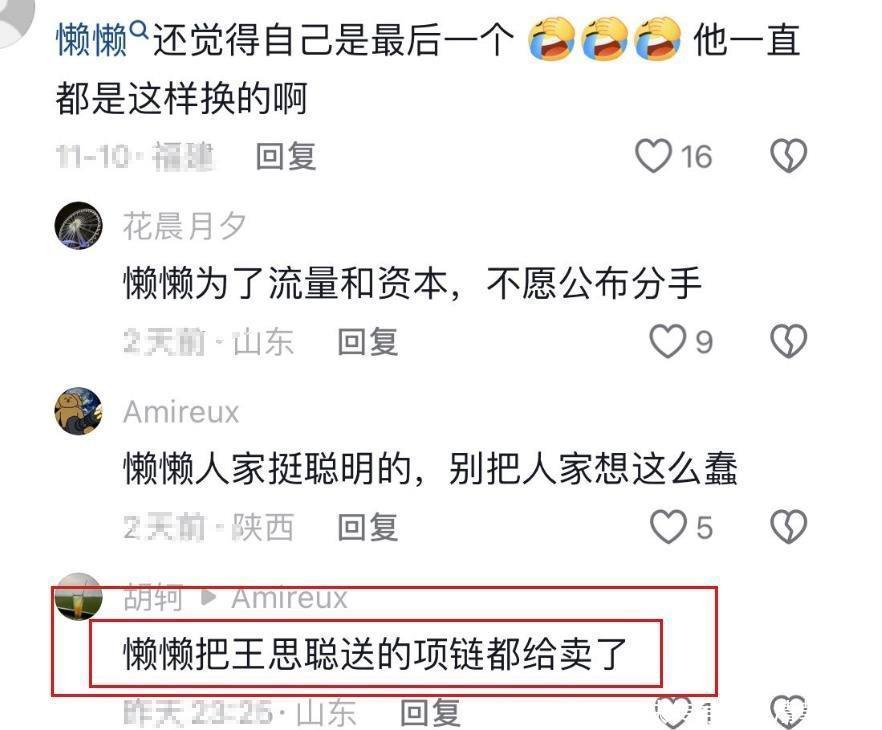Tap broken heart on Amireux's comment
Screen dimensions: 882x730
789,527
